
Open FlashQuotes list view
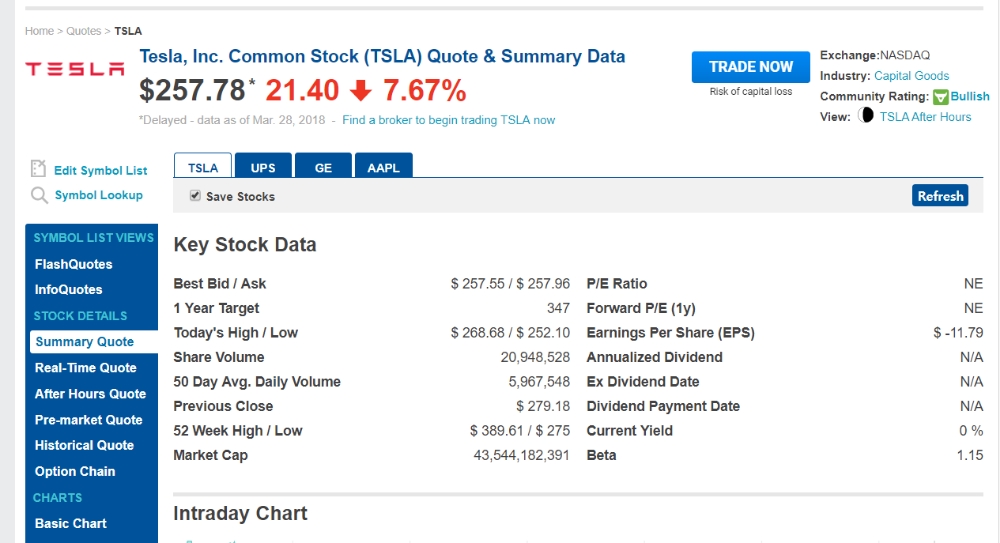(x=74, y=264)
